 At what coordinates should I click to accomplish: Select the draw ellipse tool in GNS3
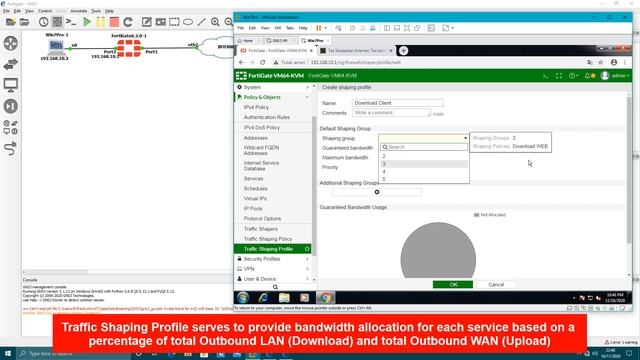click(188, 22)
